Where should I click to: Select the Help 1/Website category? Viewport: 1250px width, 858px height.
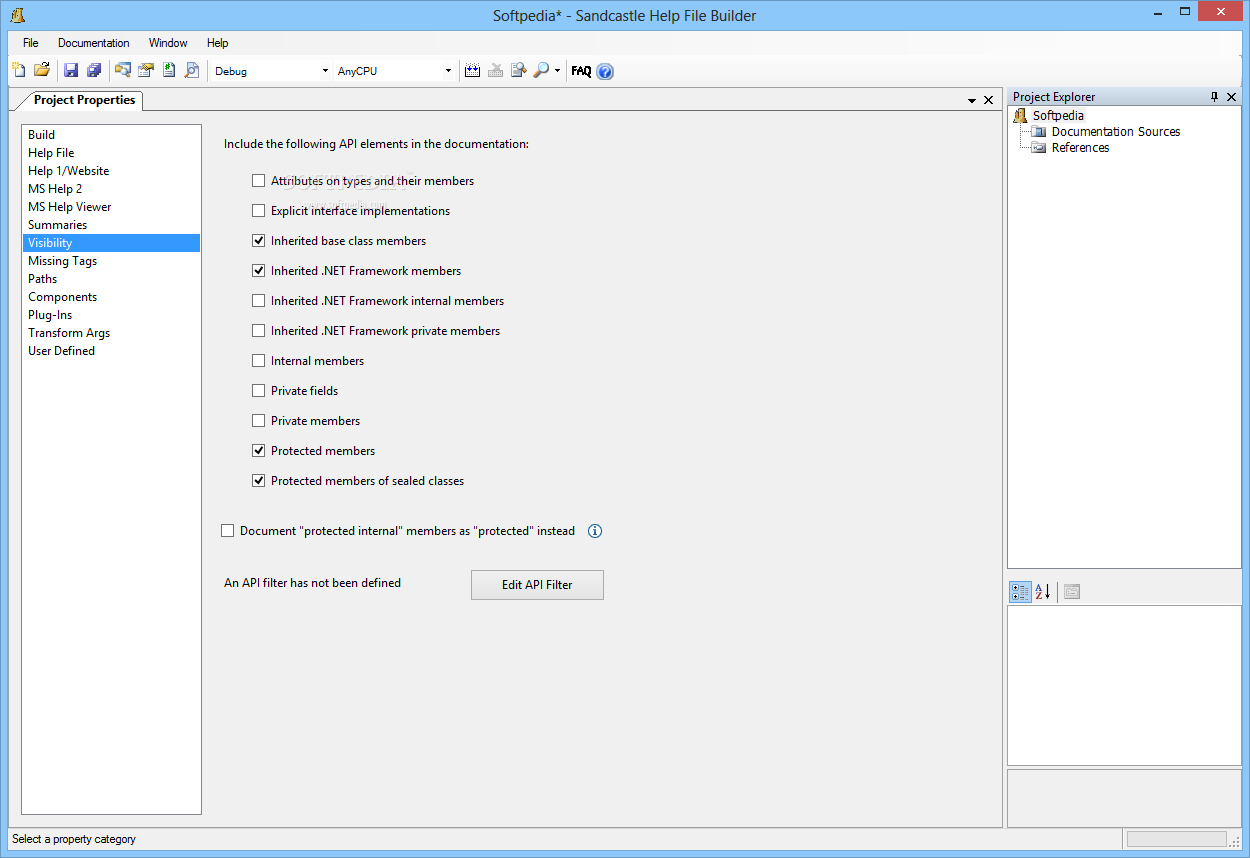pyautogui.click(x=111, y=171)
